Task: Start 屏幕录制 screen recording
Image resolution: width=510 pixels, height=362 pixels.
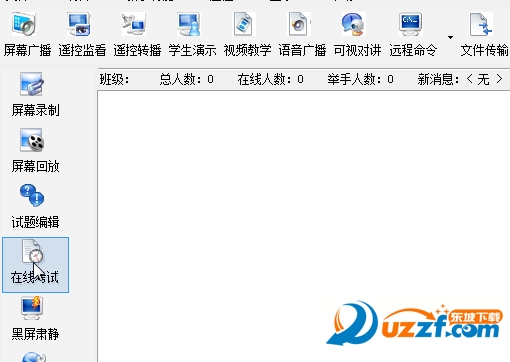Action: tap(35, 94)
